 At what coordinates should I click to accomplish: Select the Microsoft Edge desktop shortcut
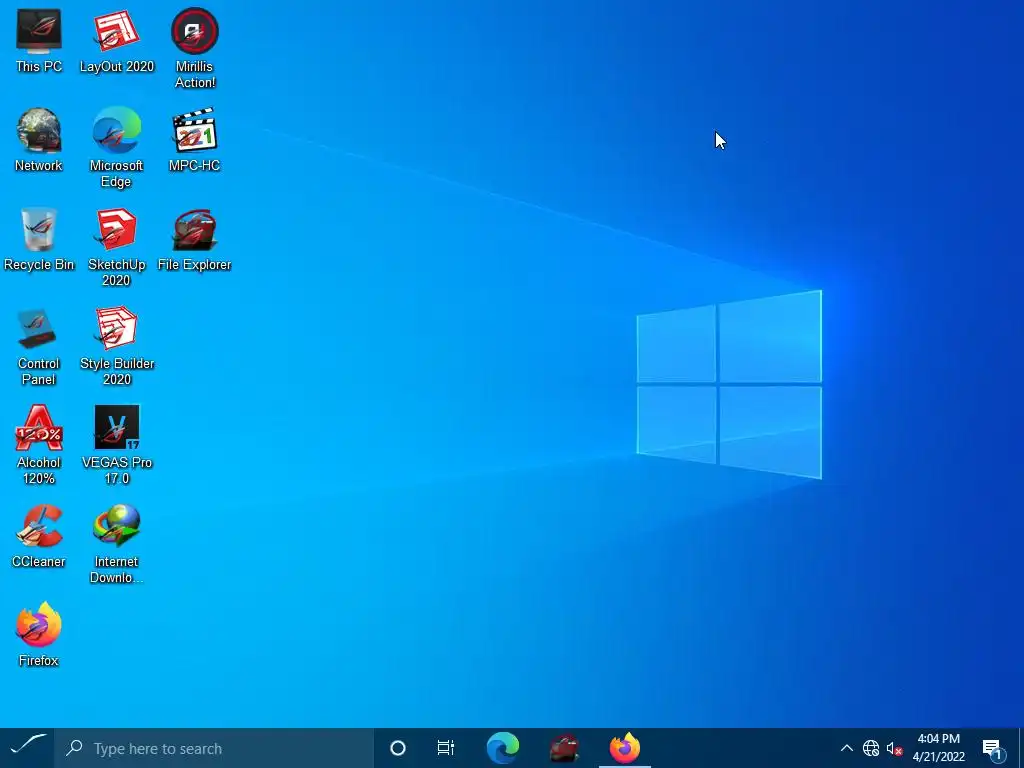[x=116, y=148]
